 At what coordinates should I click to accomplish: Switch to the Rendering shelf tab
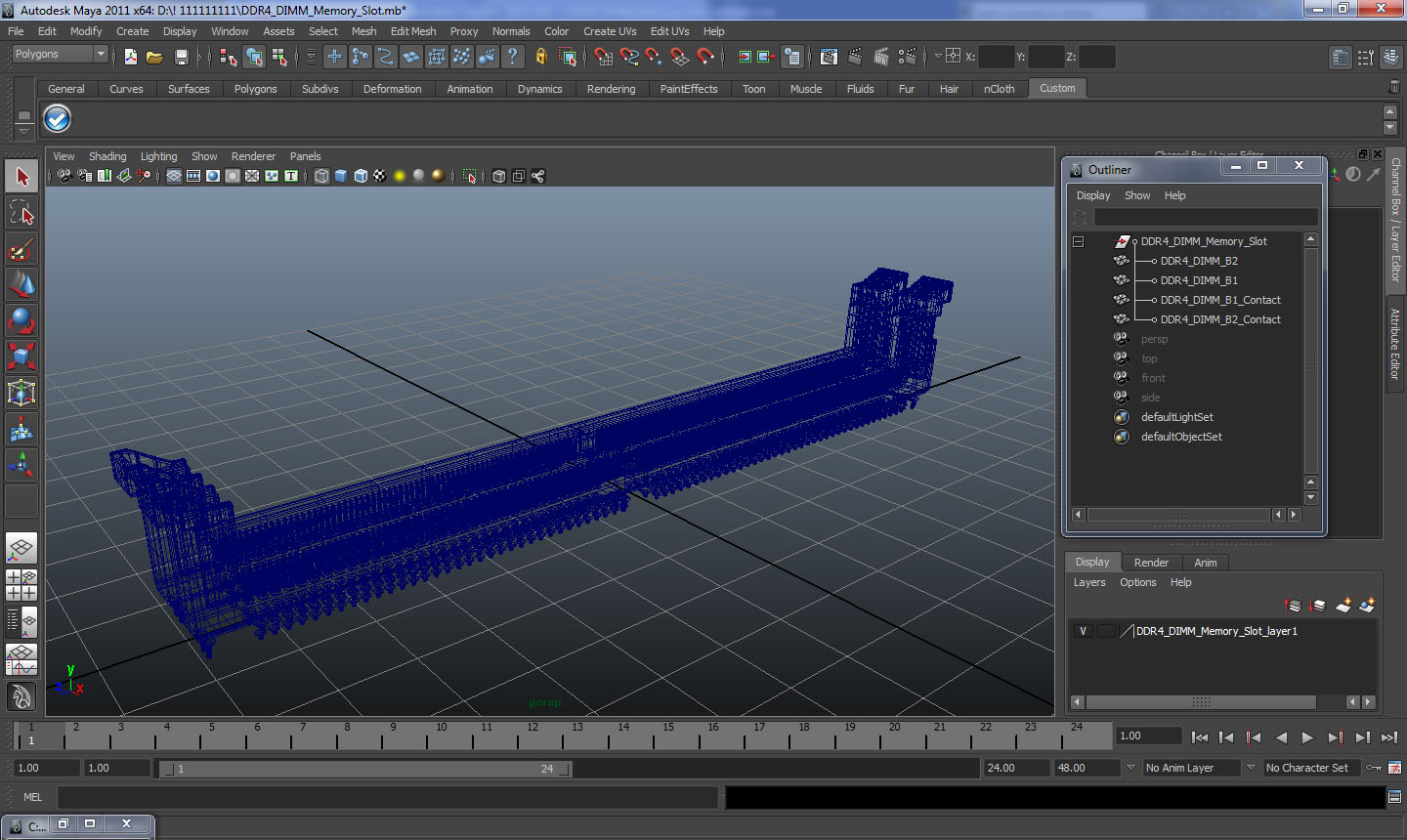coord(612,89)
